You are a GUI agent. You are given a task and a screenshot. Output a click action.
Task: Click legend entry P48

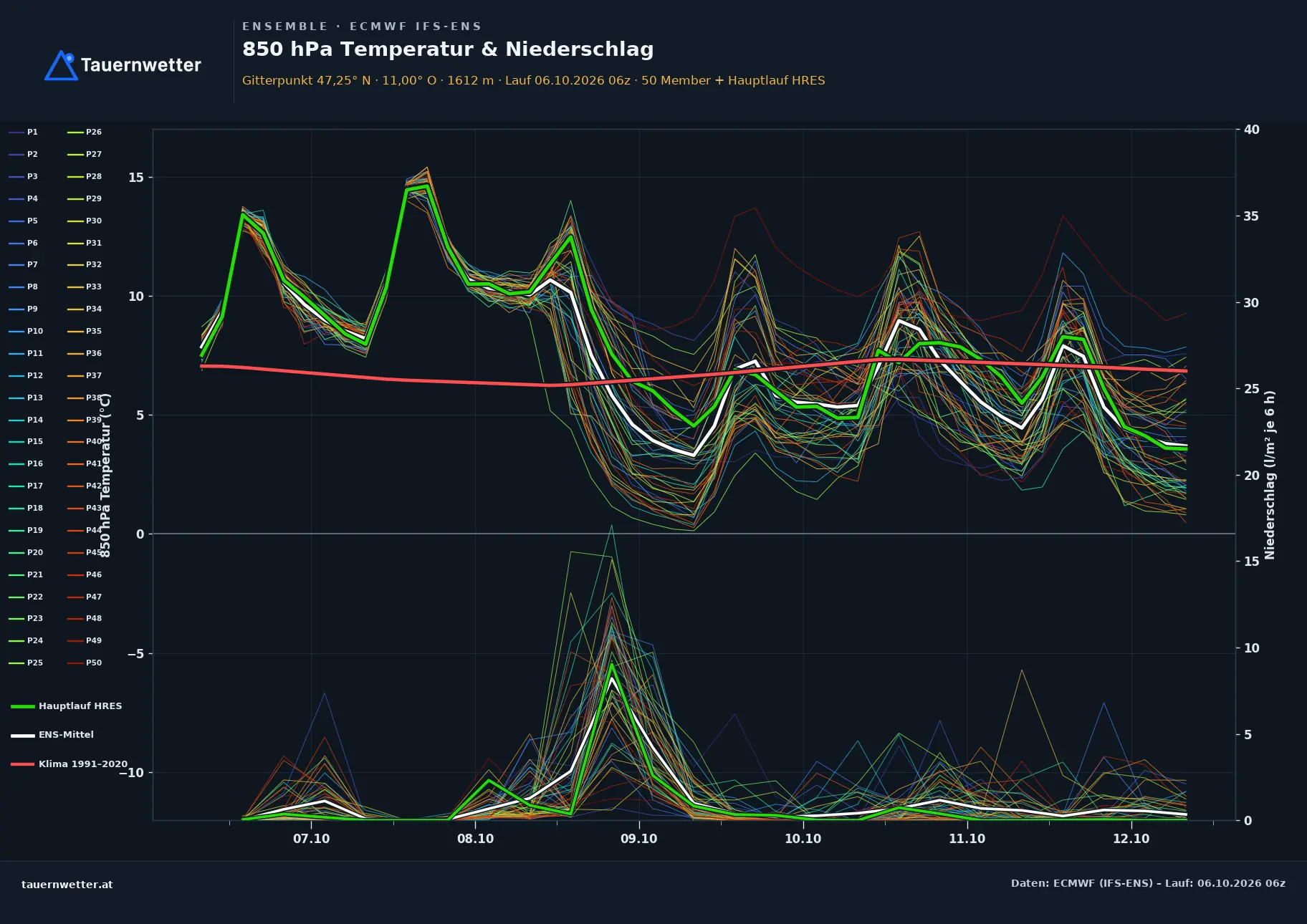coord(85,619)
